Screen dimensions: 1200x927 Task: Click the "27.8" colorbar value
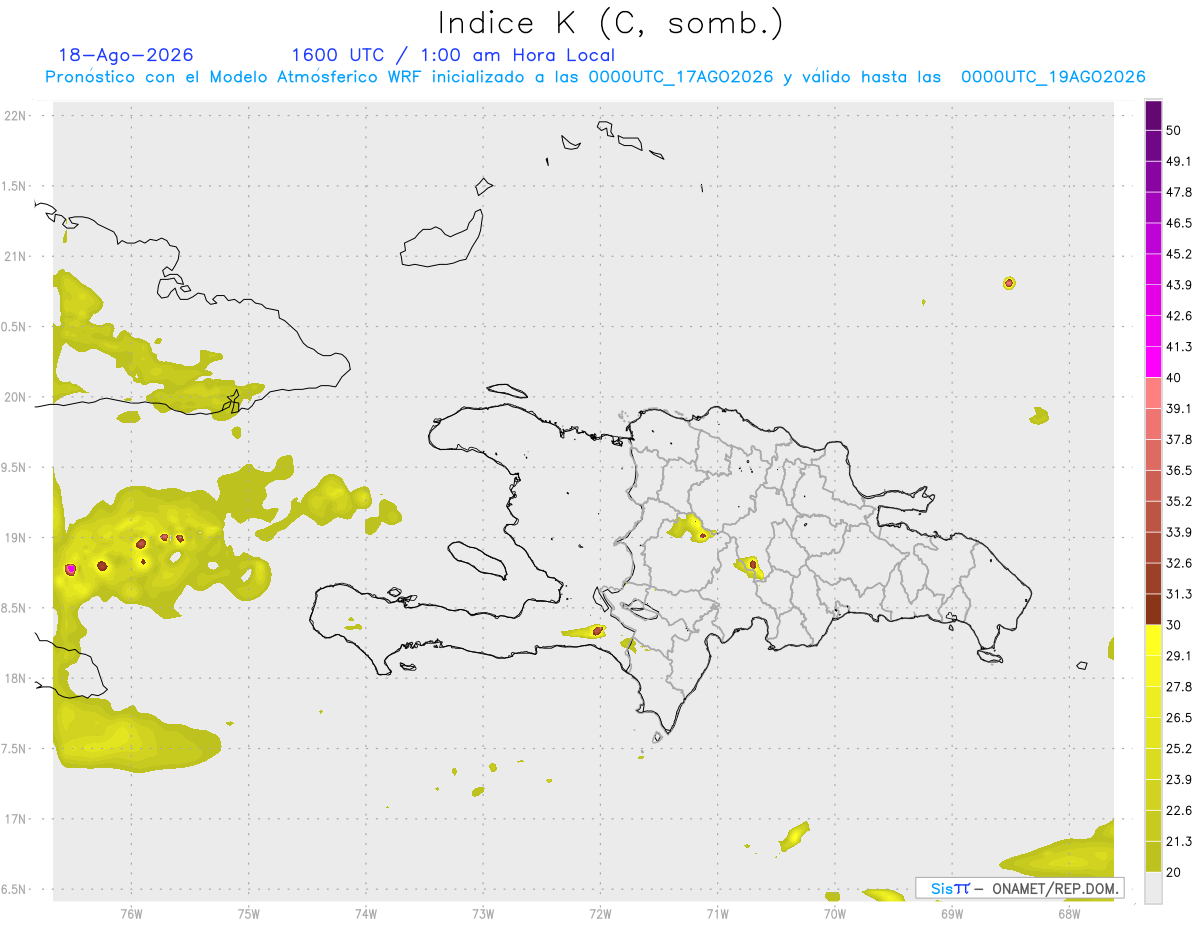coord(1179,687)
